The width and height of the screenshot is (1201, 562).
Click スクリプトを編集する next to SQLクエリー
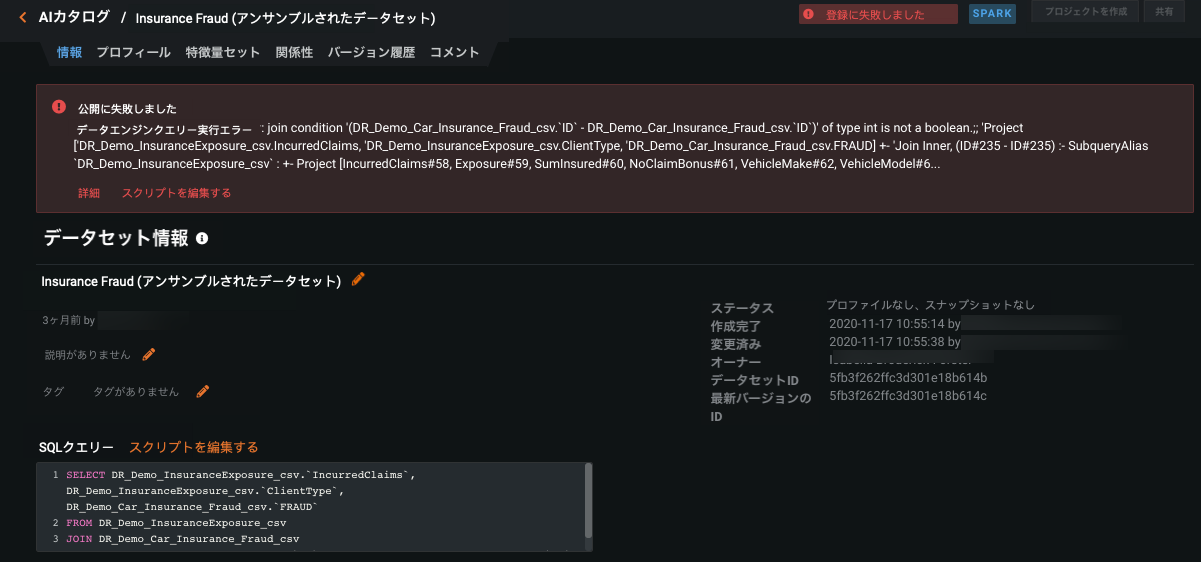194,447
